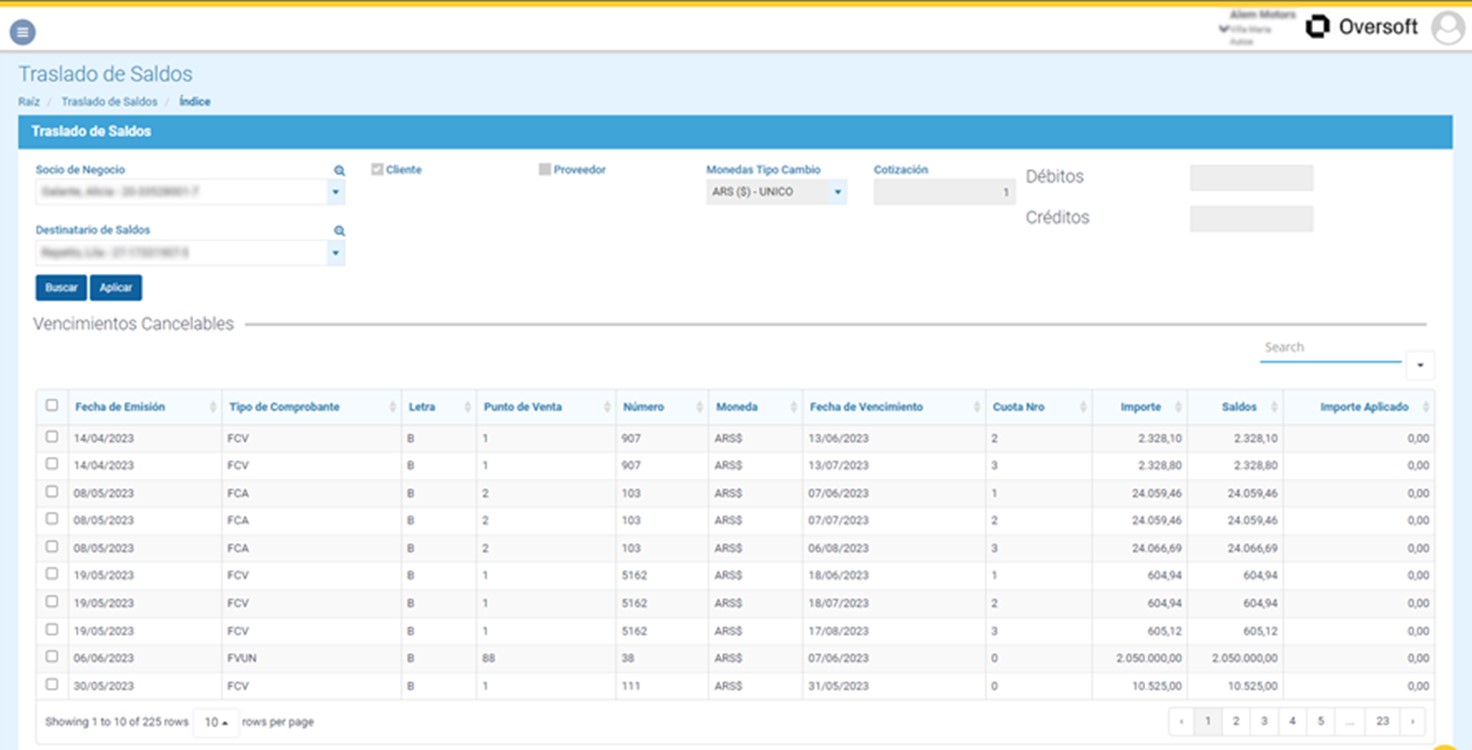Sort by Moneda column
The width and height of the screenshot is (1472, 750).
(756, 407)
